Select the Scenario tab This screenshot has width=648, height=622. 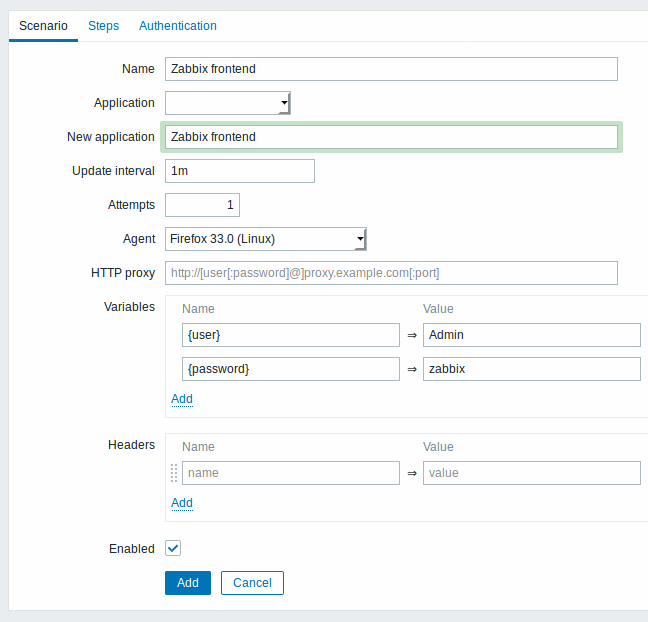pyautogui.click(x=43, y=26)
